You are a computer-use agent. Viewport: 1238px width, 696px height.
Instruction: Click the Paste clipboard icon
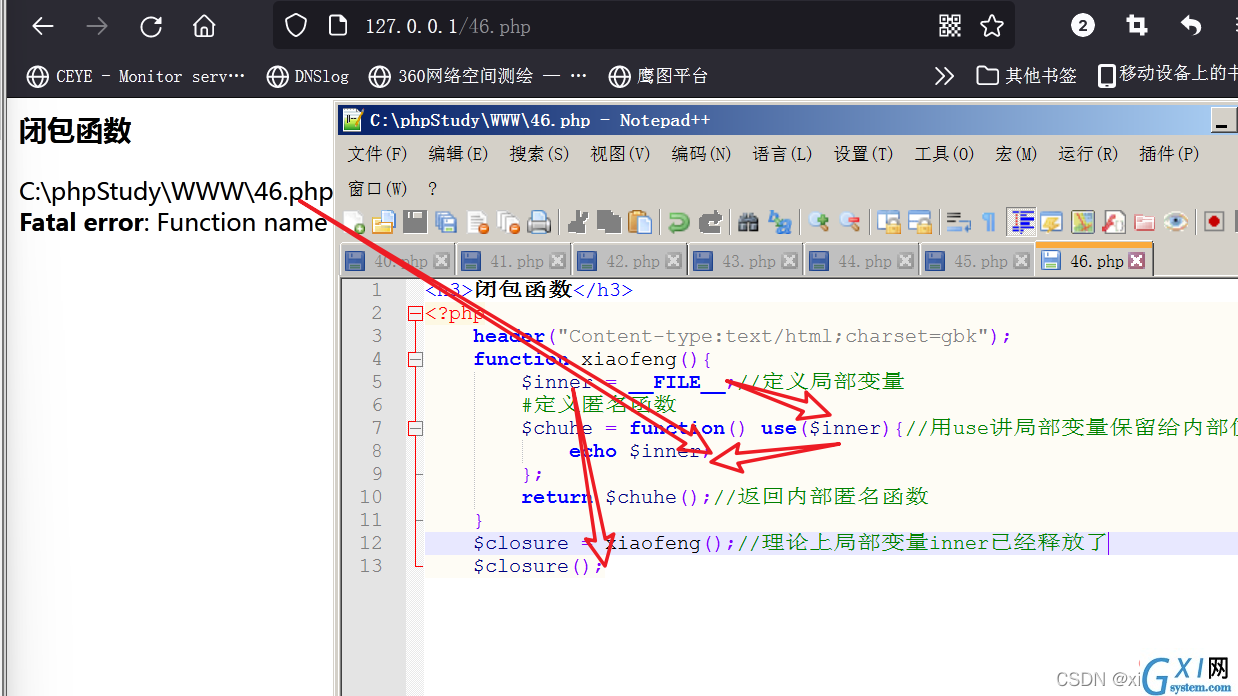coord(640,222)
